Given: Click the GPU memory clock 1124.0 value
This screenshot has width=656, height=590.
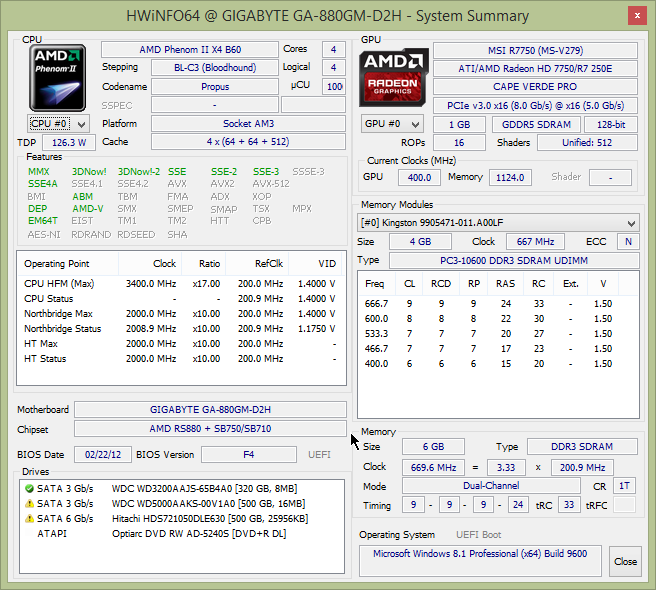Looking at the screenshot, I should (x=510, y=177).
